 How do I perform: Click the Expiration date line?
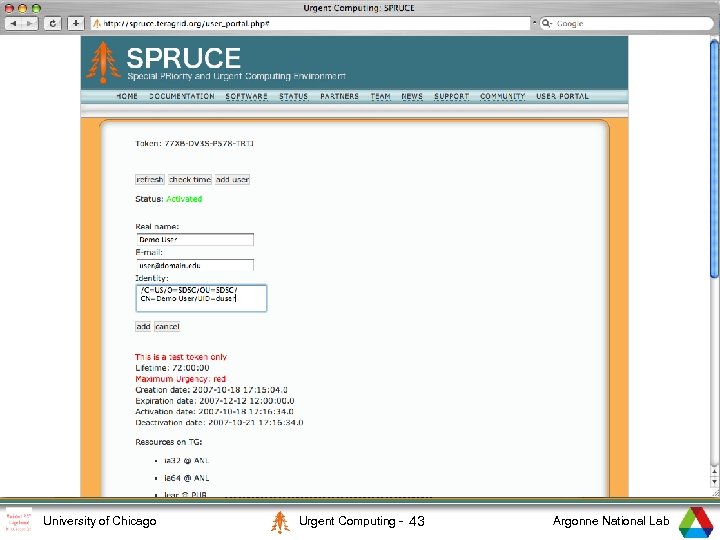pyautogui.click(x=215, y=401)
